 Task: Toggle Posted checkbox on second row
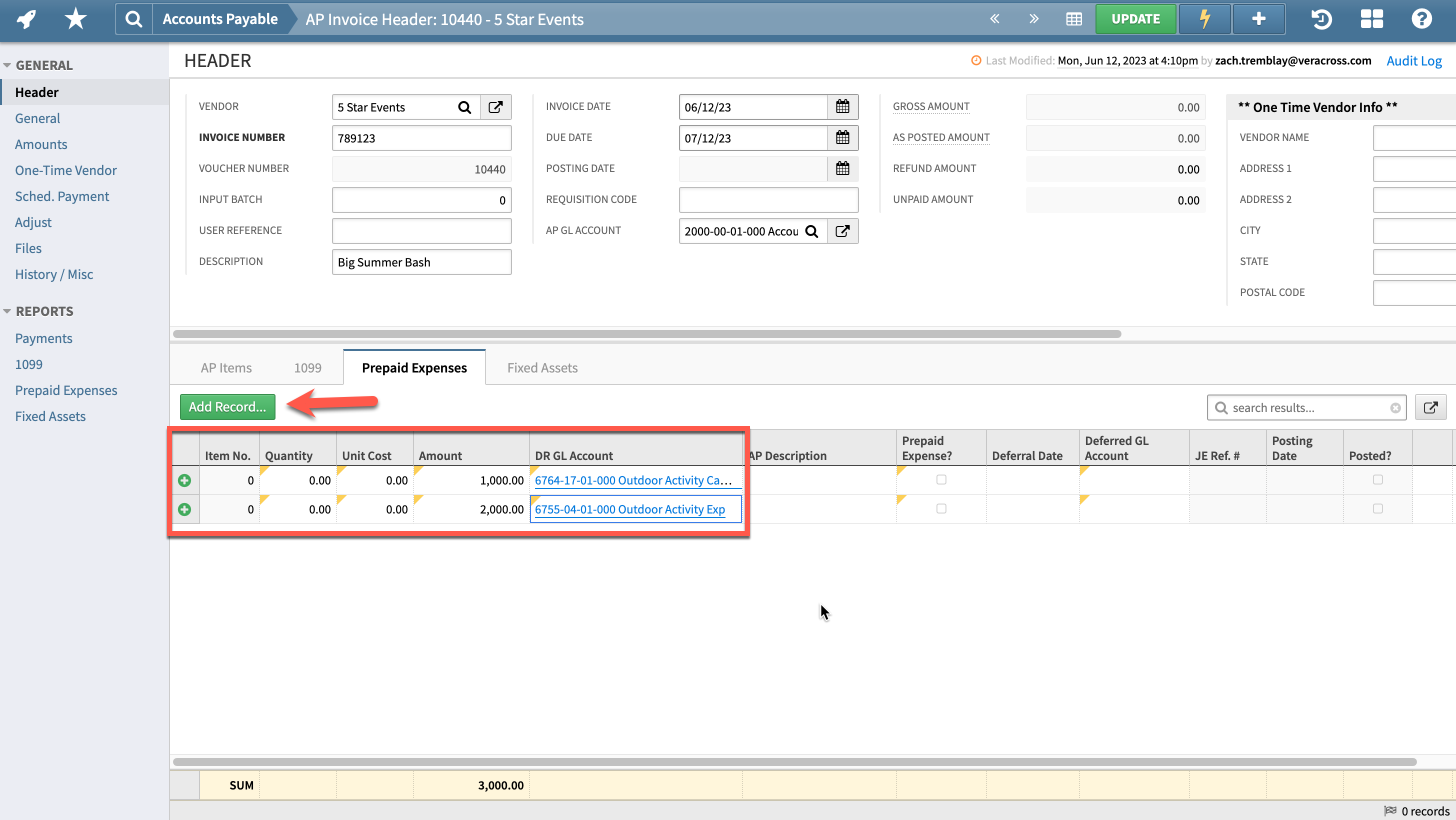tap(1377, 508)
